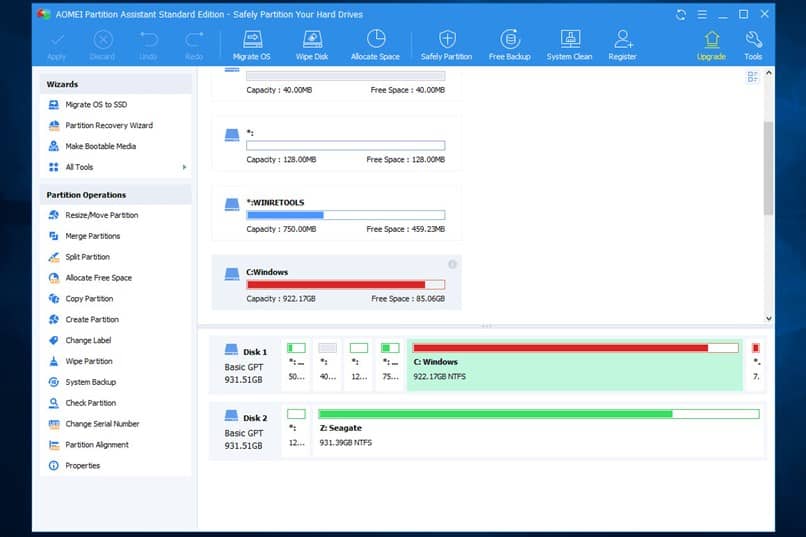The width and height of the screenshot is (806, 537).
Task: Click scroll down arrow of partition list
Action: [768, 319]
